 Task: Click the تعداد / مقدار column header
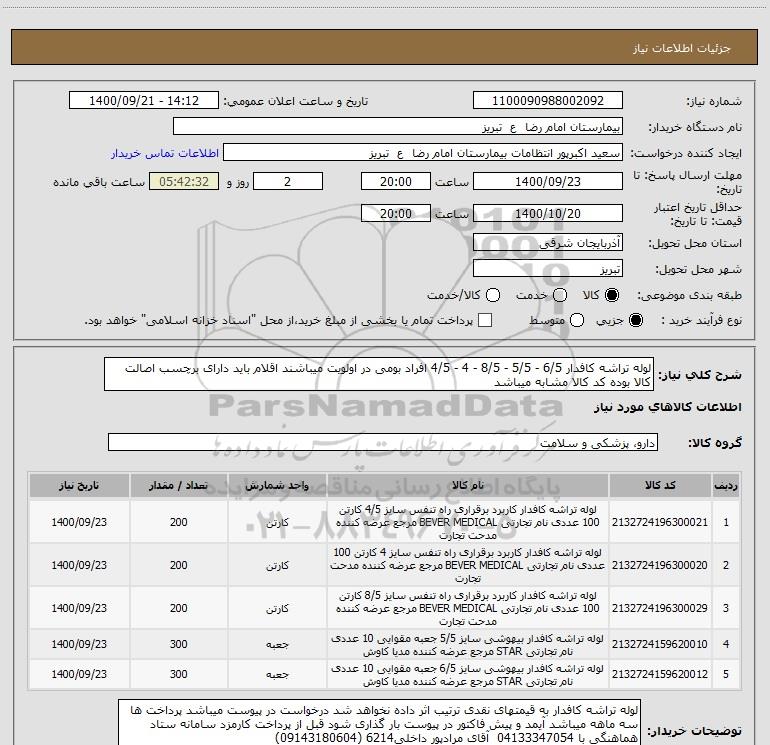(x=178, y=486)
